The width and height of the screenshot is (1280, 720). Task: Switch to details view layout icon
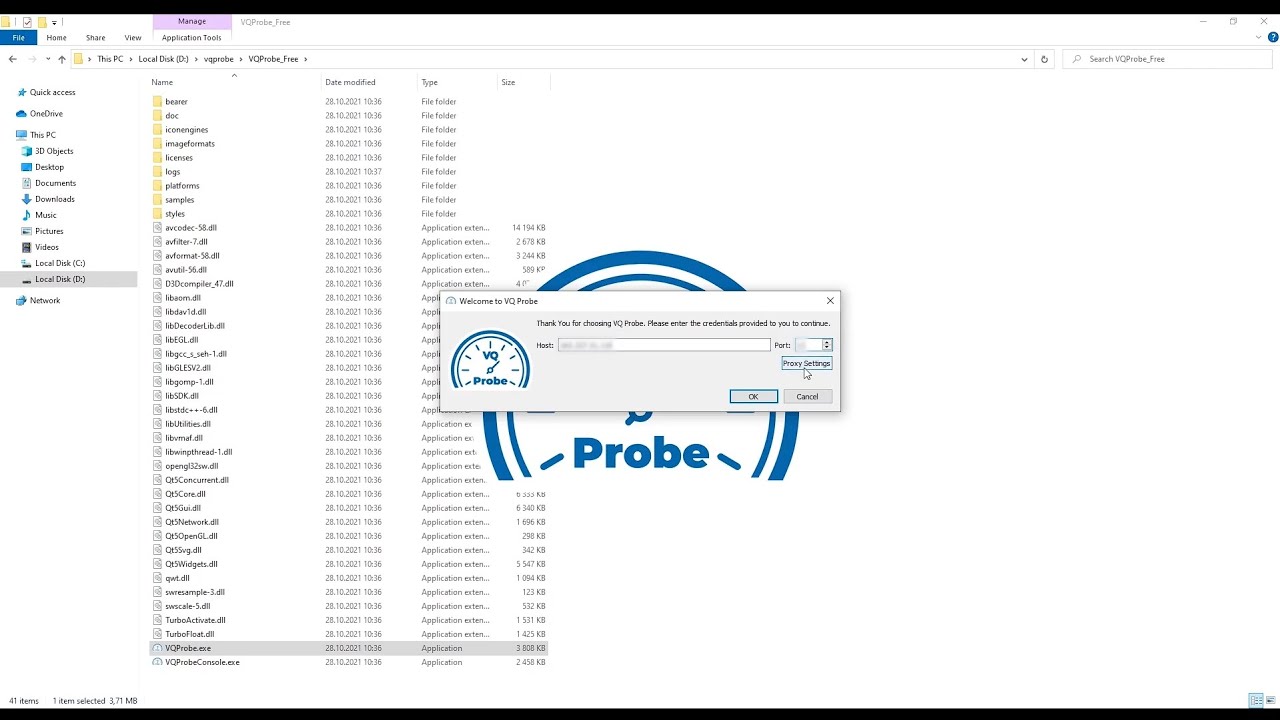pos(1256,701)
